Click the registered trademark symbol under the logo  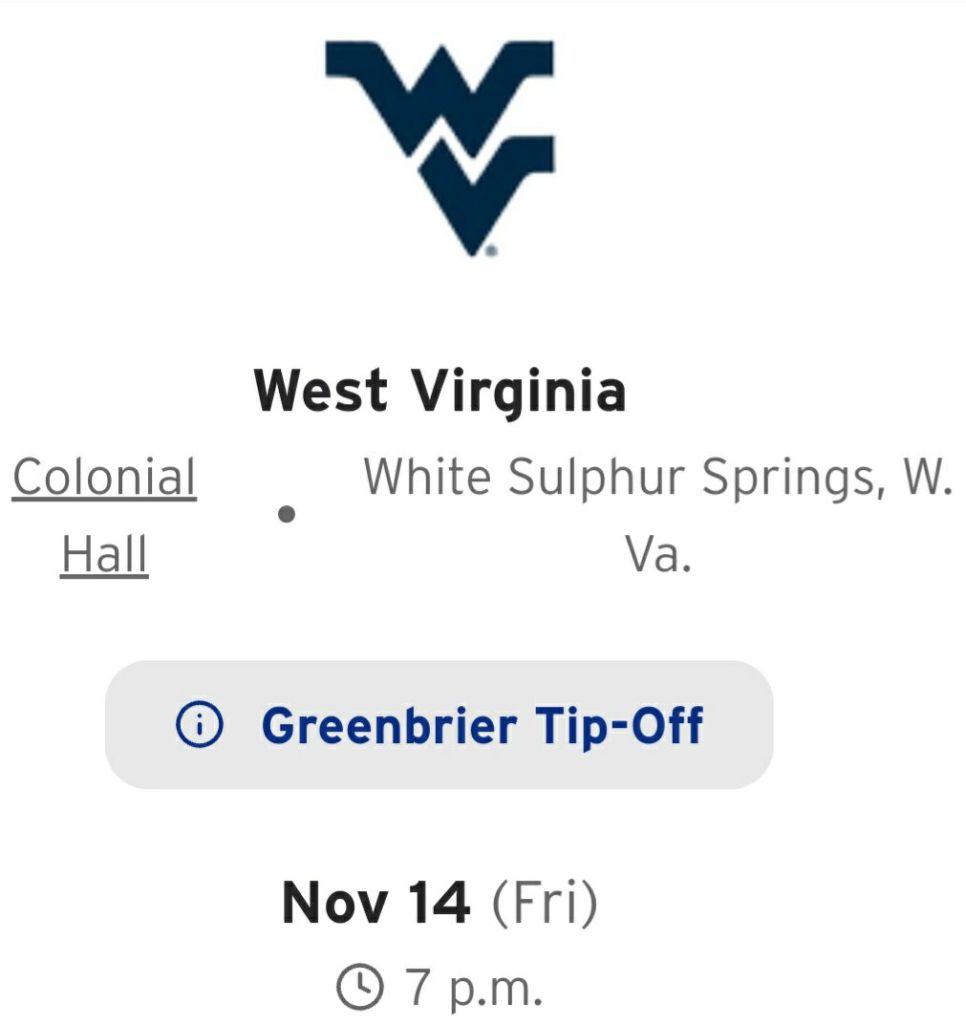click(x=491, y=251)
